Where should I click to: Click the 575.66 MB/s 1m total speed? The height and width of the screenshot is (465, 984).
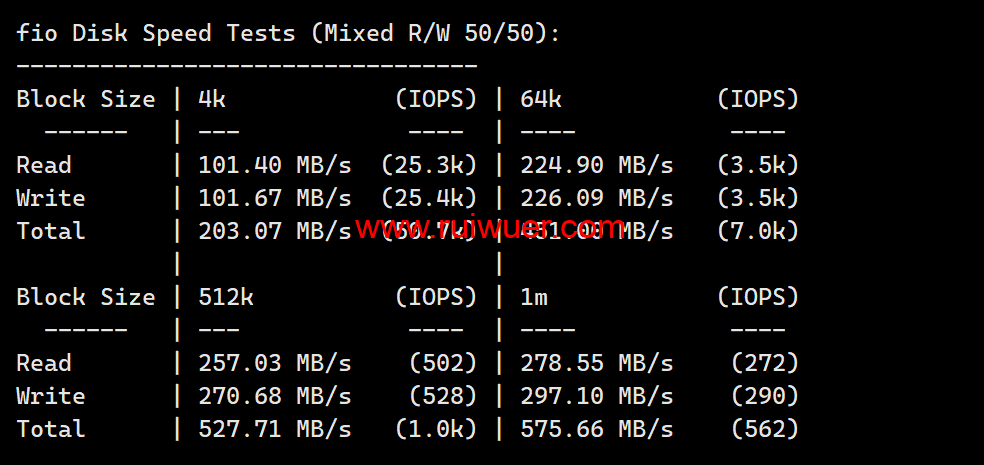point(596,429)
